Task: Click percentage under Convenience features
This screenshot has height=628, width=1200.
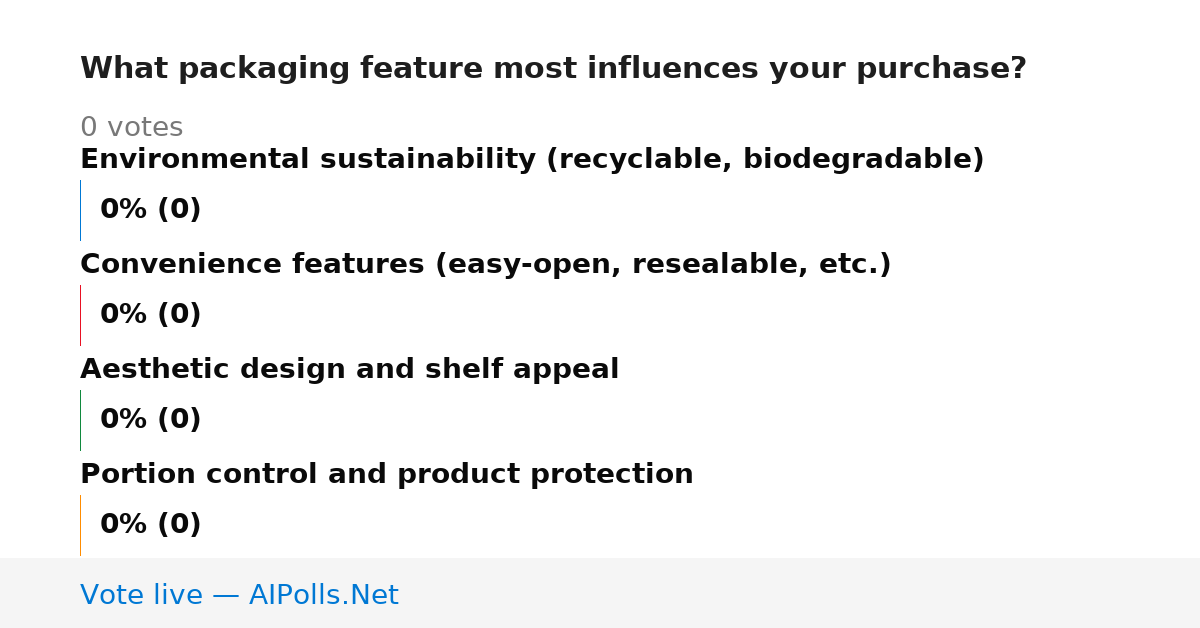Action: tap(150, 315)
